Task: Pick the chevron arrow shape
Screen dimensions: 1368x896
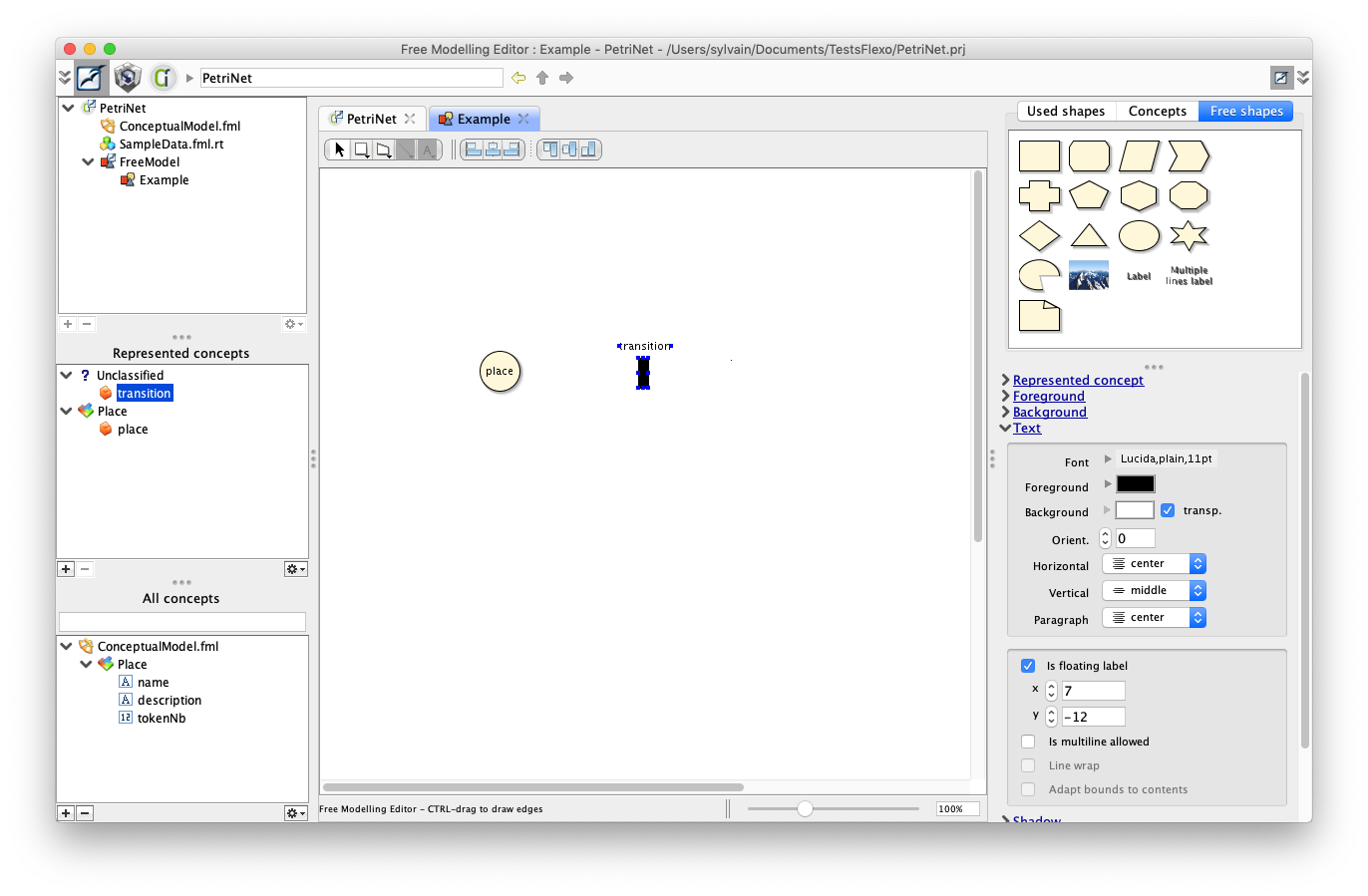Action: 1189,156
